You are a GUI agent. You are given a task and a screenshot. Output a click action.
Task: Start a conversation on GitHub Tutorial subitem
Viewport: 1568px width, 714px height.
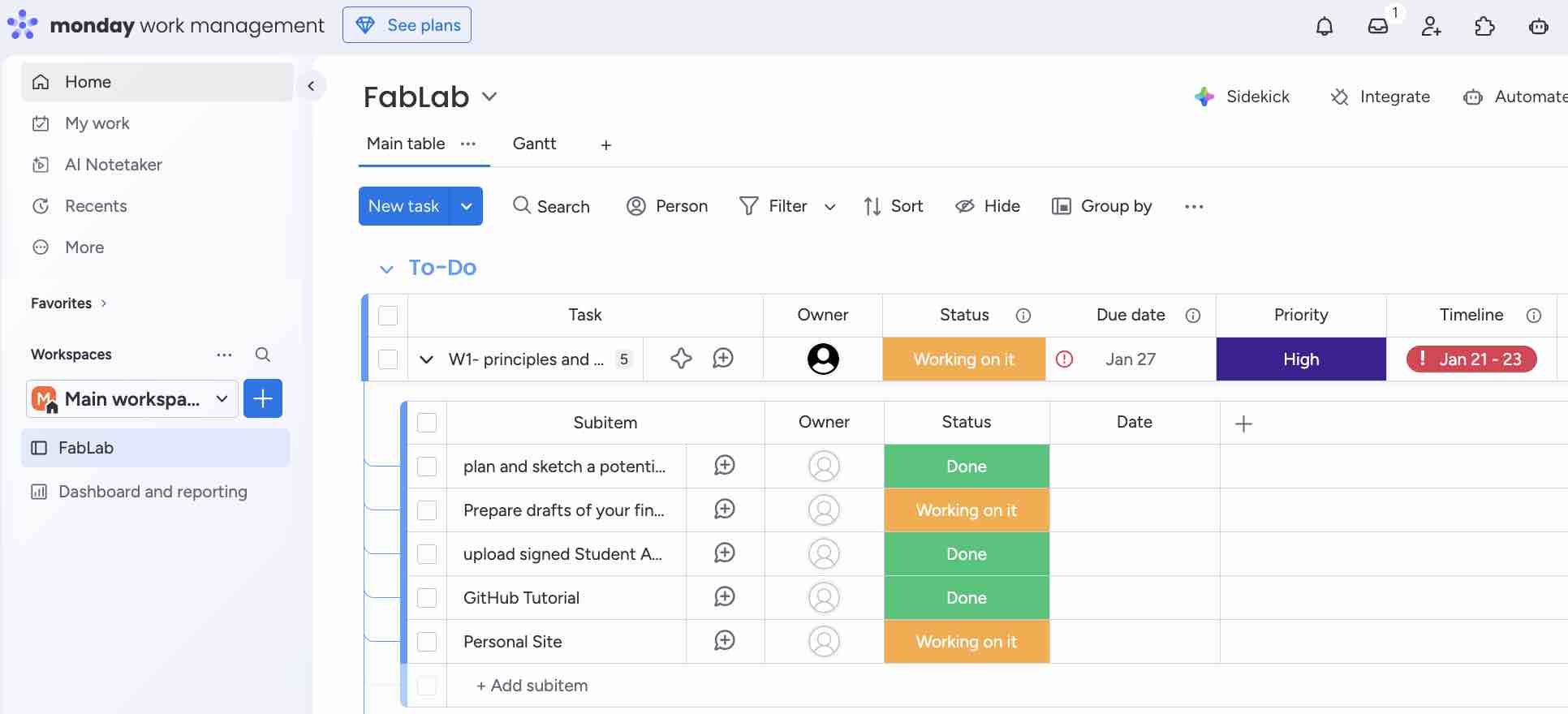pyautogui.click(x=725, y=597)
